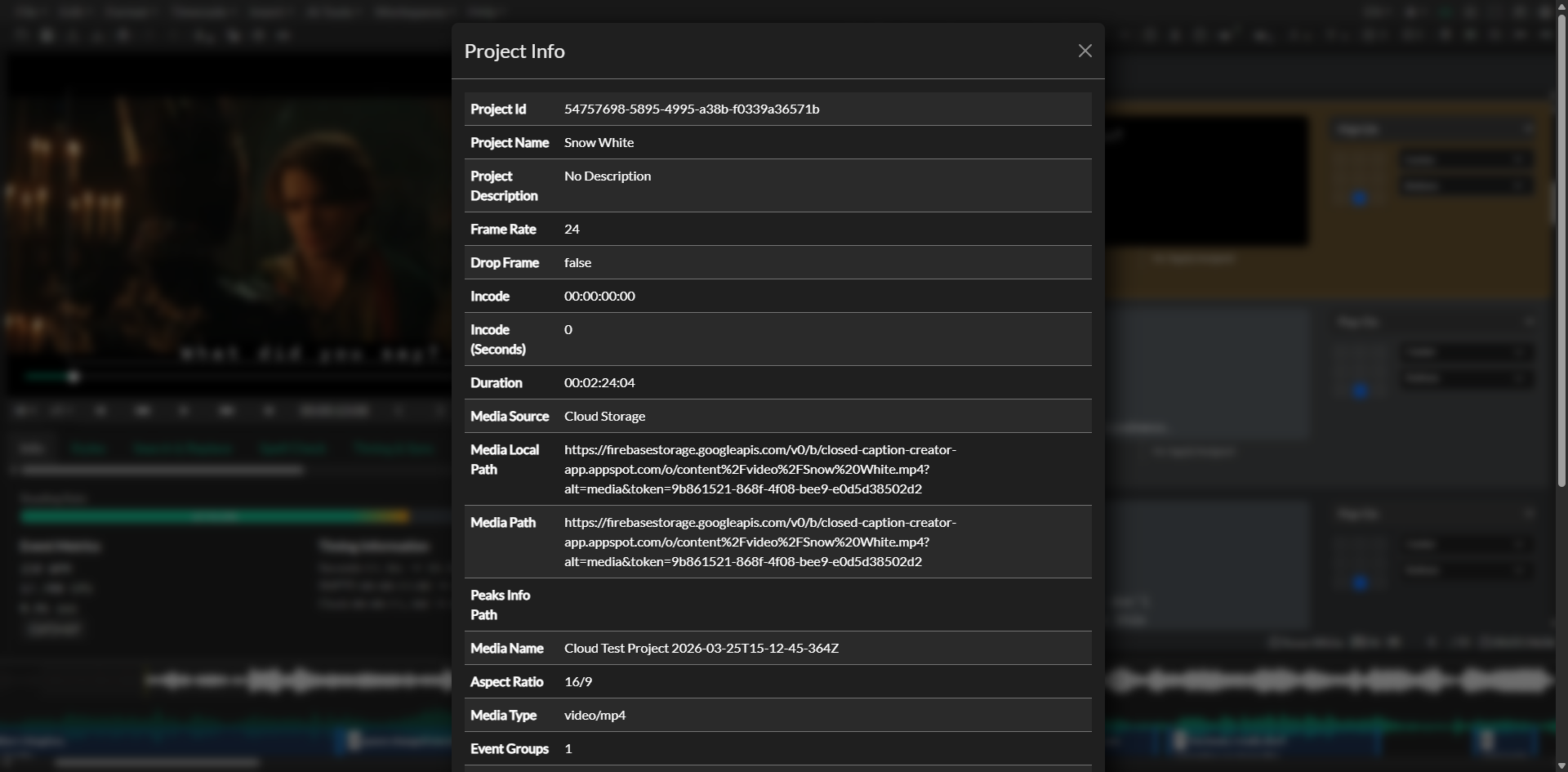
Task: Click the Project Name label
Action: (510, 142)
